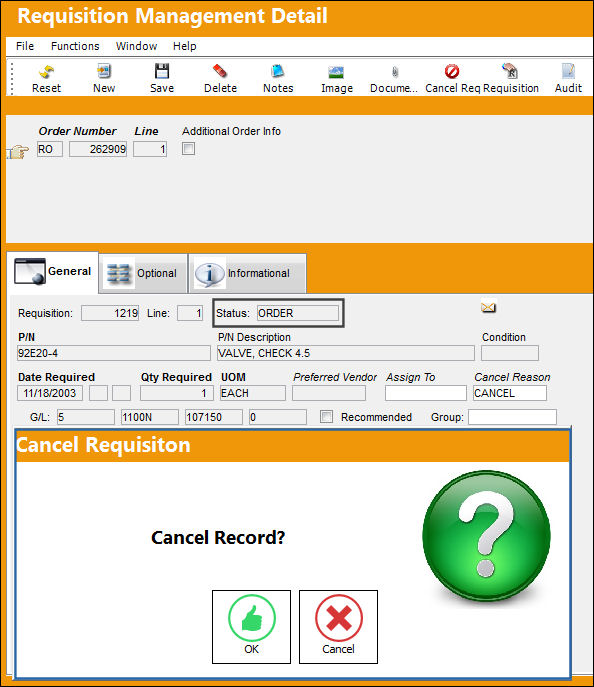The width and height of the screenshot is (594, 687).
Task: Switch to the General tab
Action: point(53,272)
